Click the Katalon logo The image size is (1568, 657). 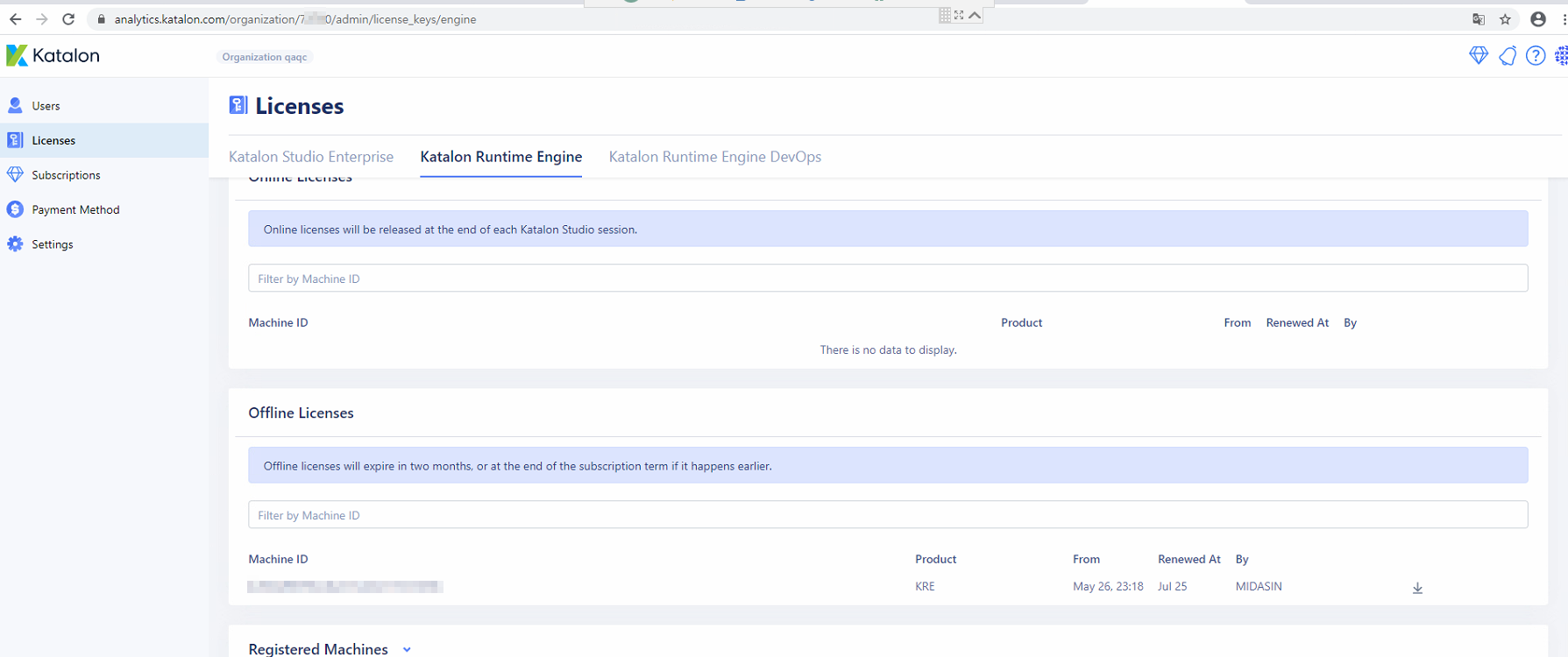[x=53, y=56]
